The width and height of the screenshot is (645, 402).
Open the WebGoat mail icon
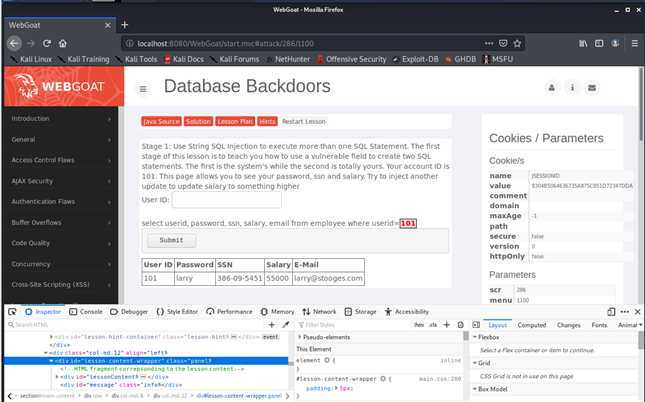[x=592, y=88]
